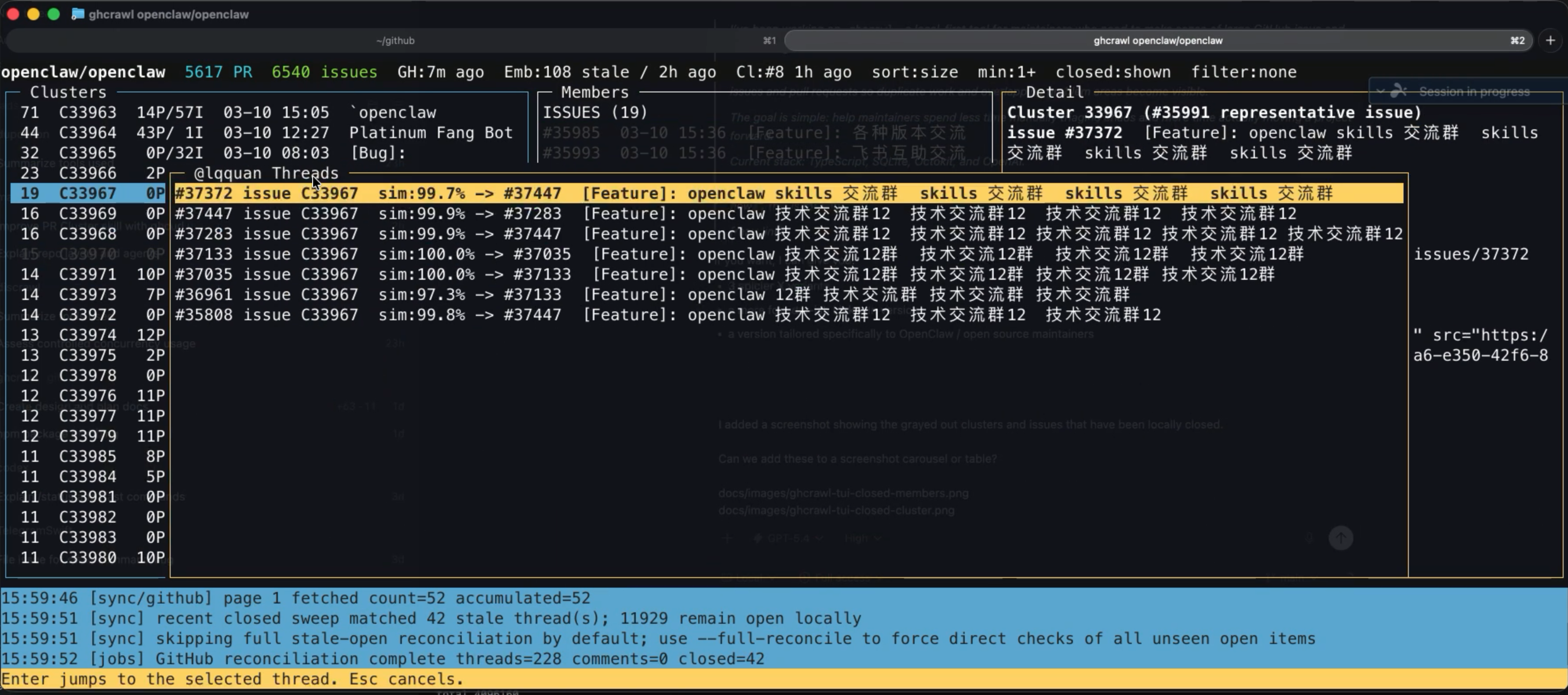Expand the Session in progress chevron
1568x695 pixels.
[1381, 91]
